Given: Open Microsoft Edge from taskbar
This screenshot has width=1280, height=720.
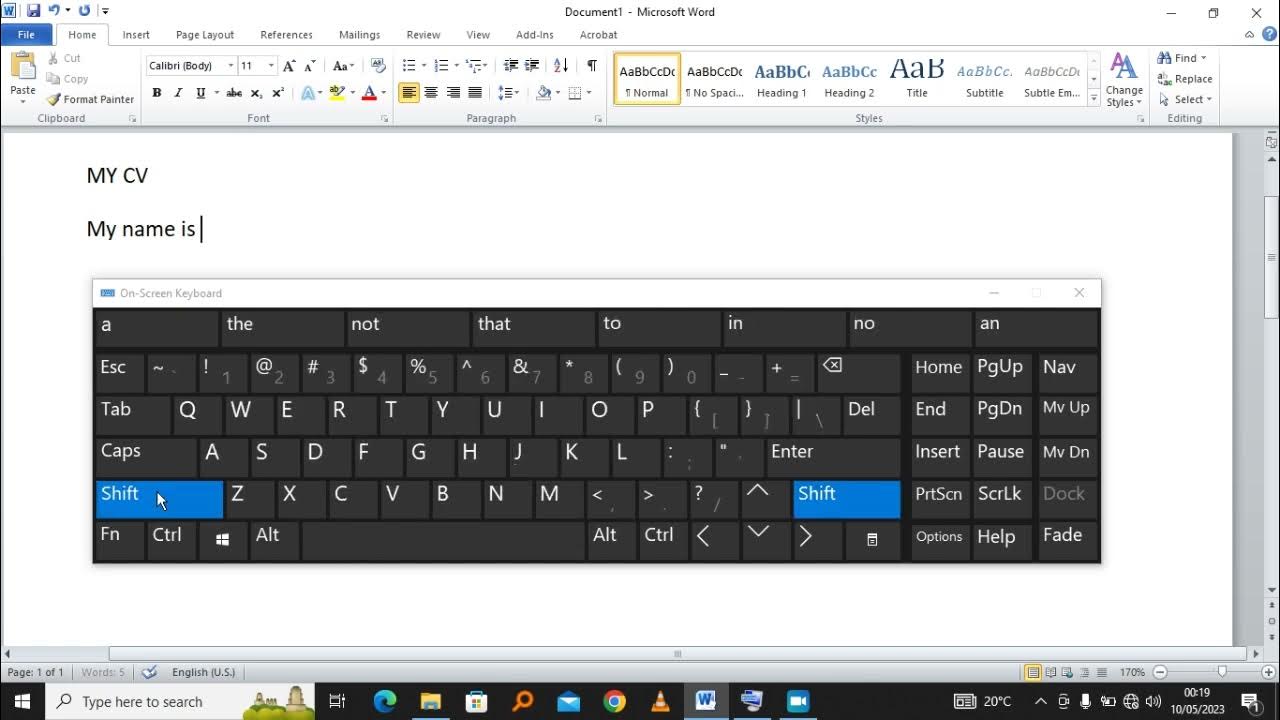Looking at the screenshot, I should (x=385, y=701).
